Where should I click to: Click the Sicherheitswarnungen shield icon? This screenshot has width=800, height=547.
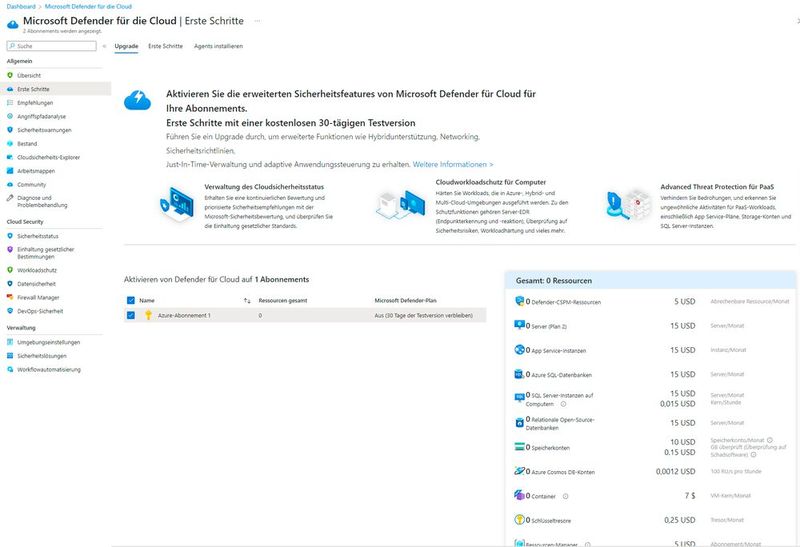point(10,130)
